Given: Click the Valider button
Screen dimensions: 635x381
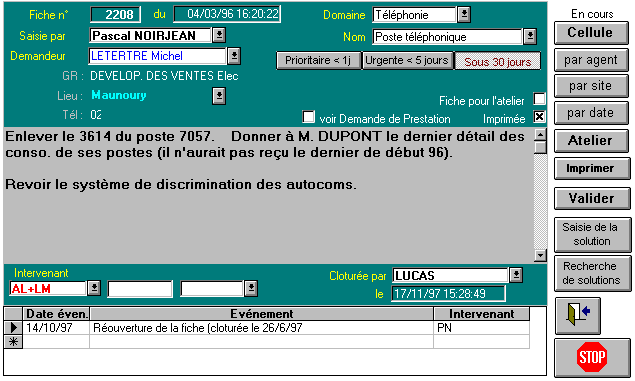Looking at the screenshot, I should pyautogui.click(x=592, y=198).
